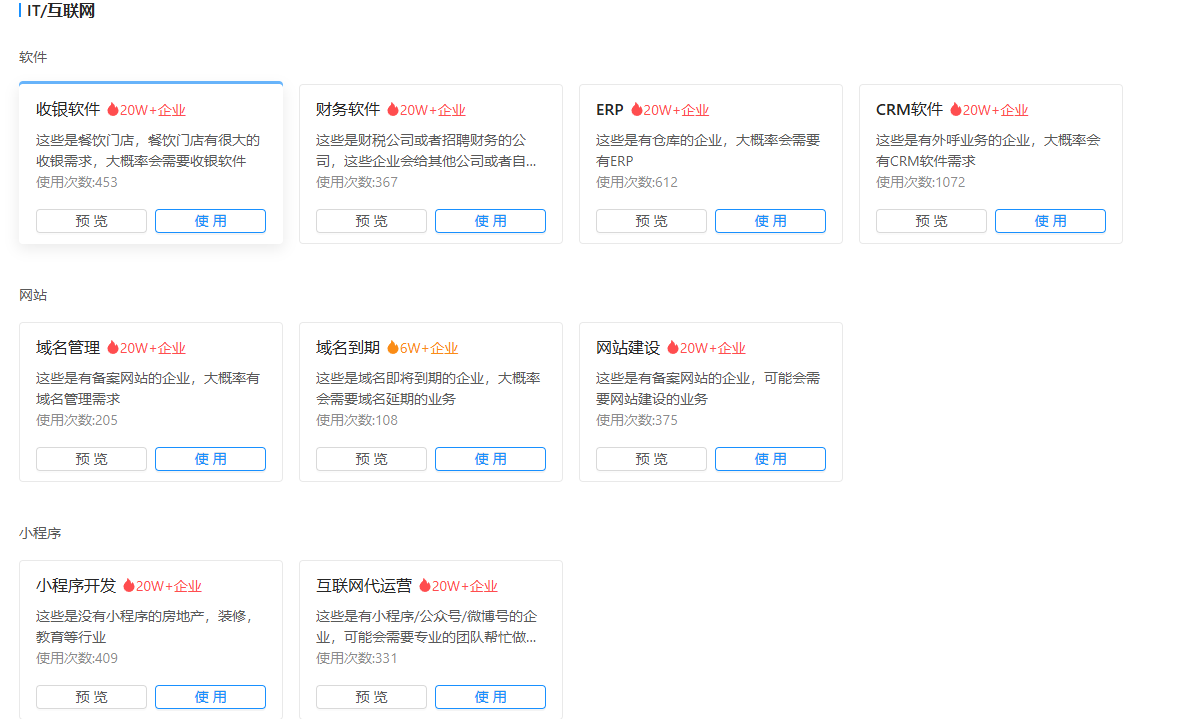This screenshot has width=1193, height=719.
Task: Use the 域名到期 template
Action: pos(491,459)
